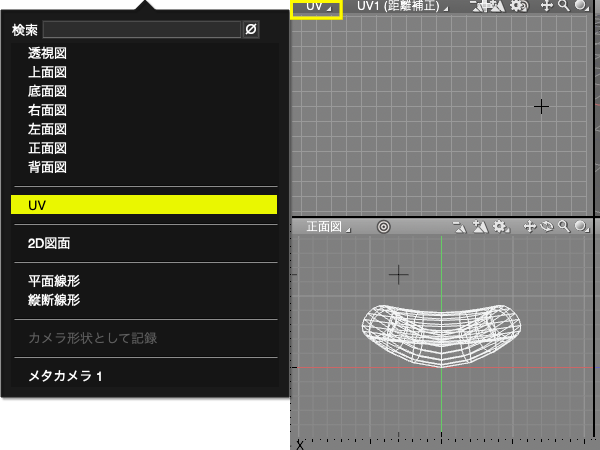The image size is (600, 450).
Task: Open the gear settings in front view pane
Action: [500, 227]
